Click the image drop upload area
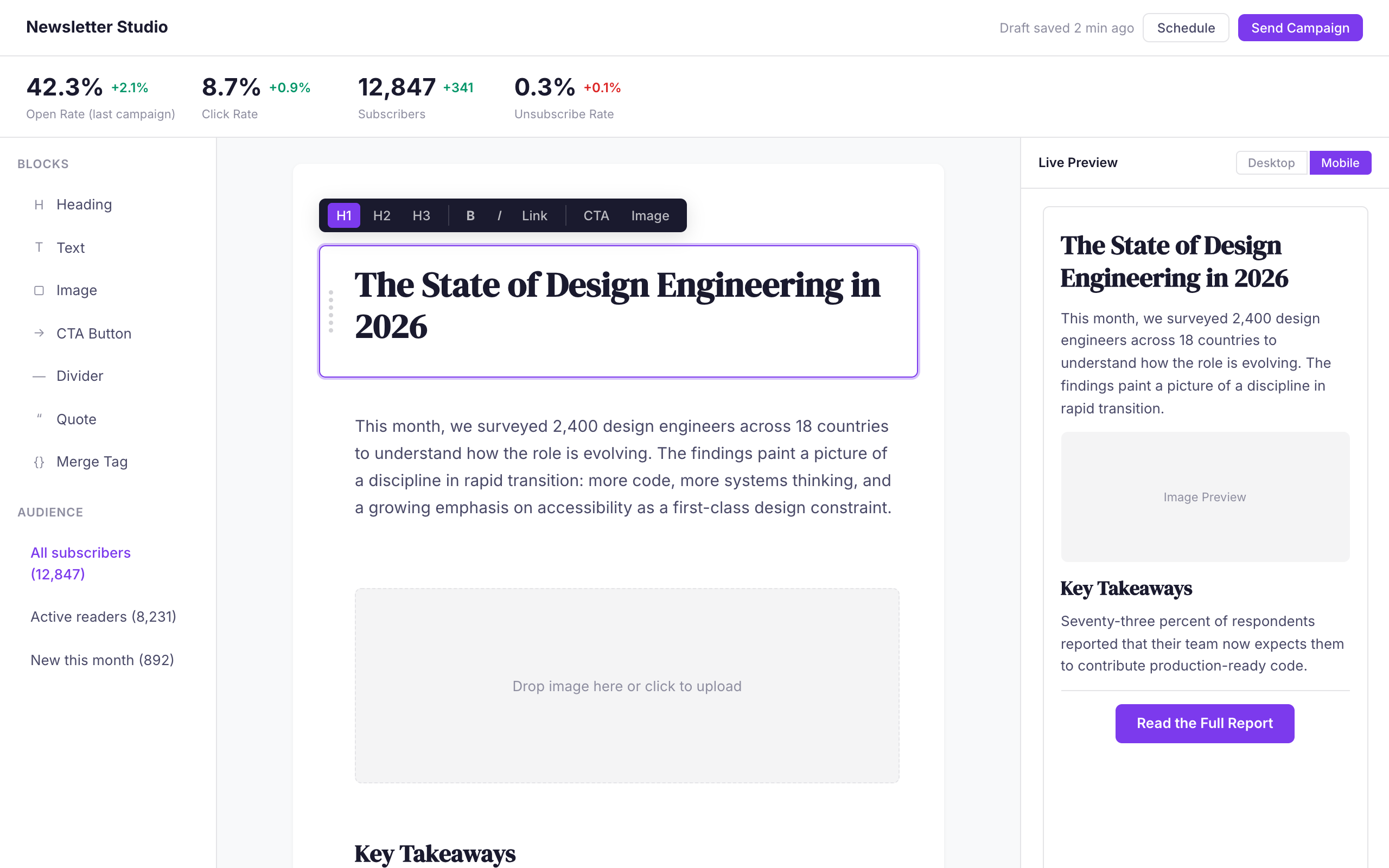Image resolution: width=1389 pixels, height=868 pixels. tap(627, 685)
